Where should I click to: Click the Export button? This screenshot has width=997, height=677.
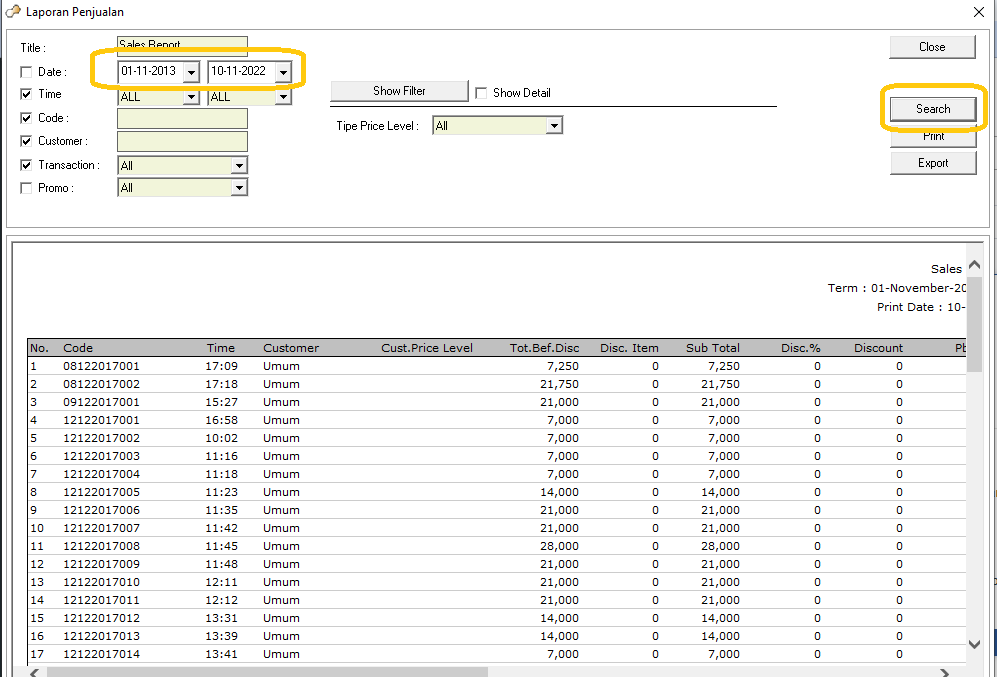[932, 163]
